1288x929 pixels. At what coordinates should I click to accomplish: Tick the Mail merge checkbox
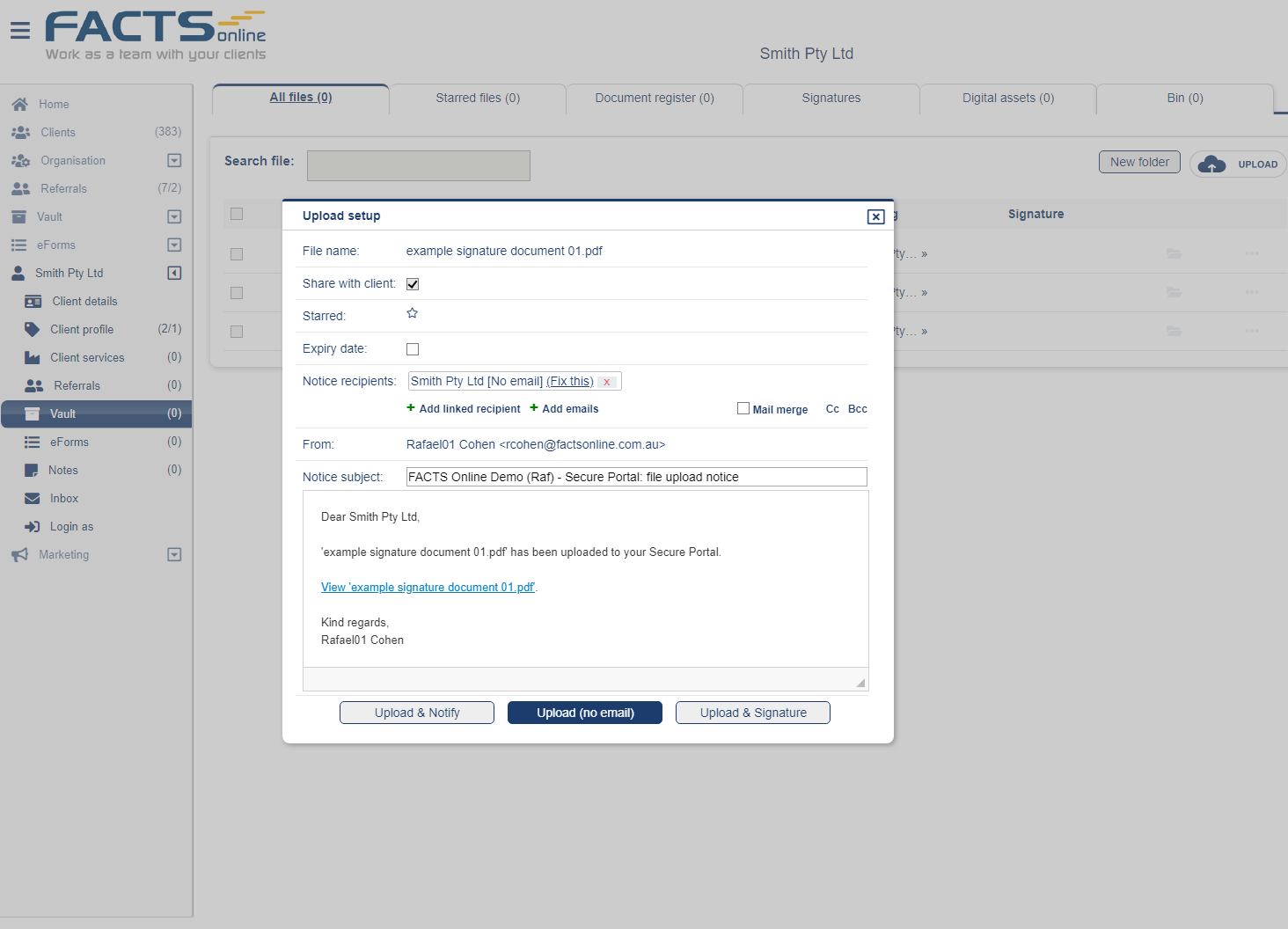[x=743, y=408]
